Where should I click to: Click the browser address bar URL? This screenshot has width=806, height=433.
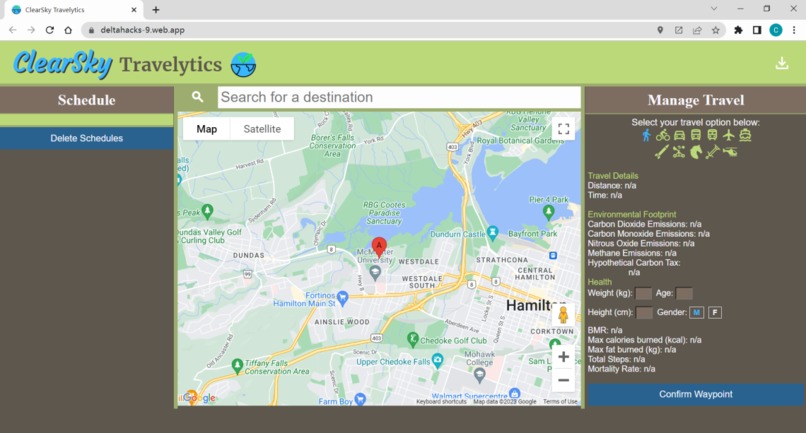click(142, 30)
